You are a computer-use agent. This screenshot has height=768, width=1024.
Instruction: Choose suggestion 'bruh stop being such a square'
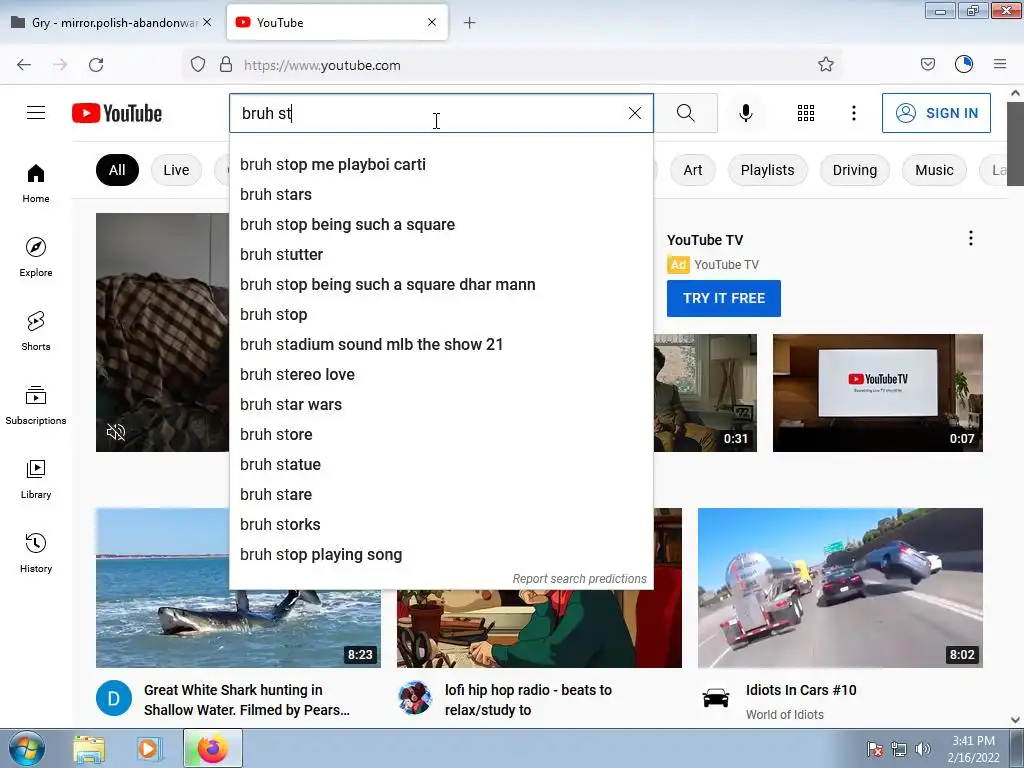(x=441, y=225)
